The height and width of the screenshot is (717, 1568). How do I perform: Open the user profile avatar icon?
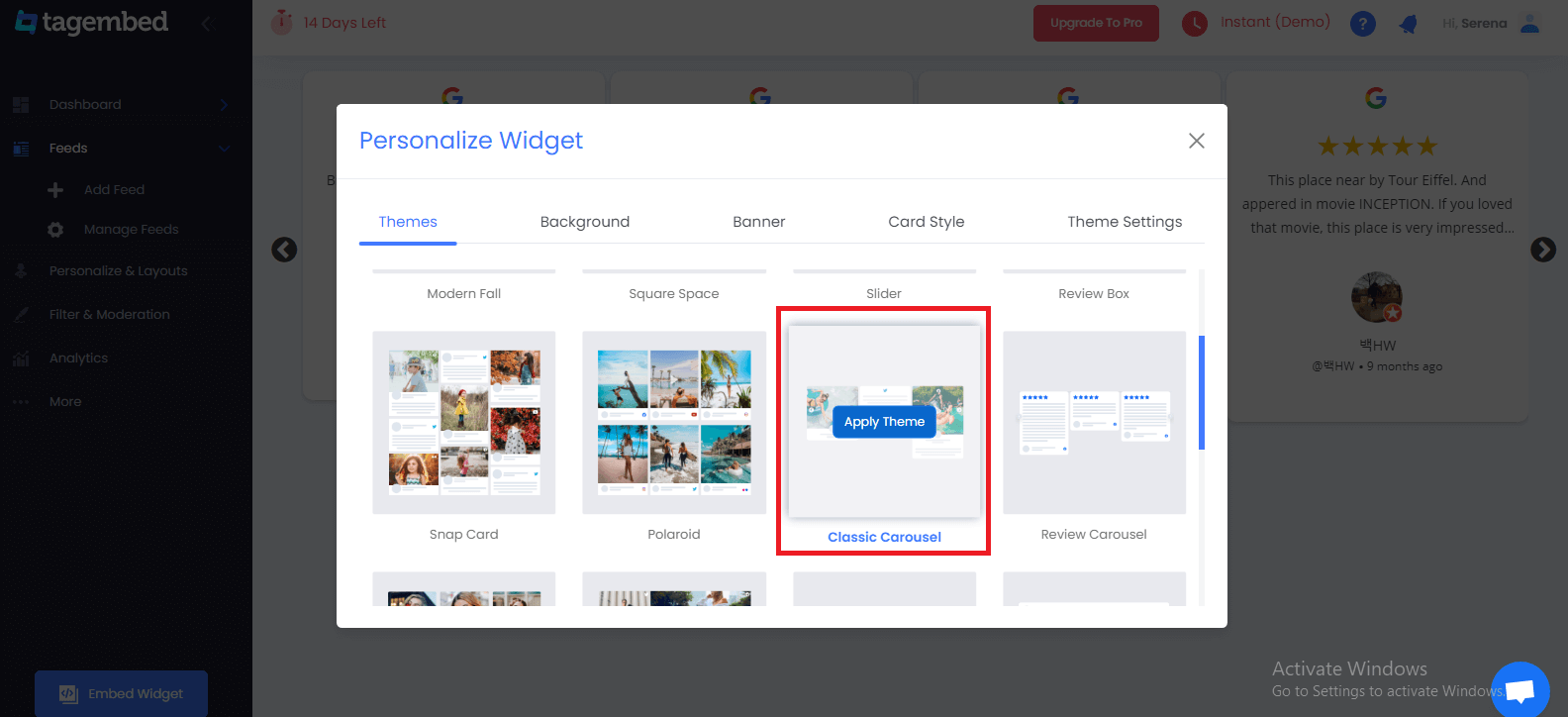[1529, 23]
